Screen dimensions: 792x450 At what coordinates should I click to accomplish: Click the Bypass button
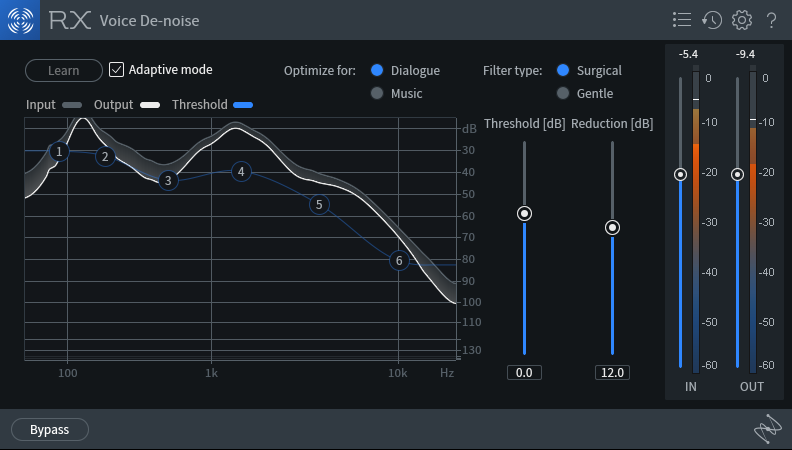click(x=50, y=429)
